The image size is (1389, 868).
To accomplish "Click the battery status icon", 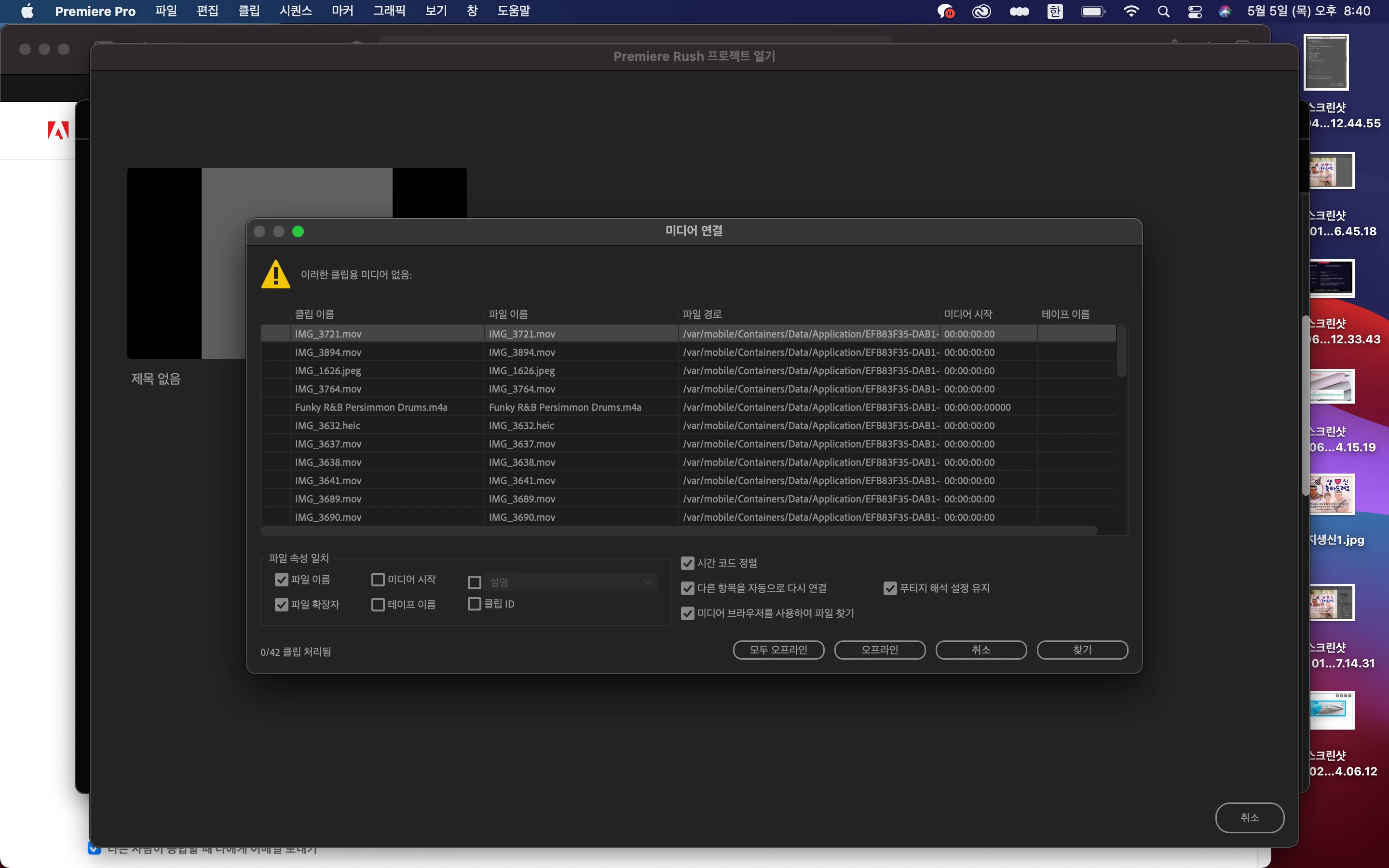I will coord(1093,12).
